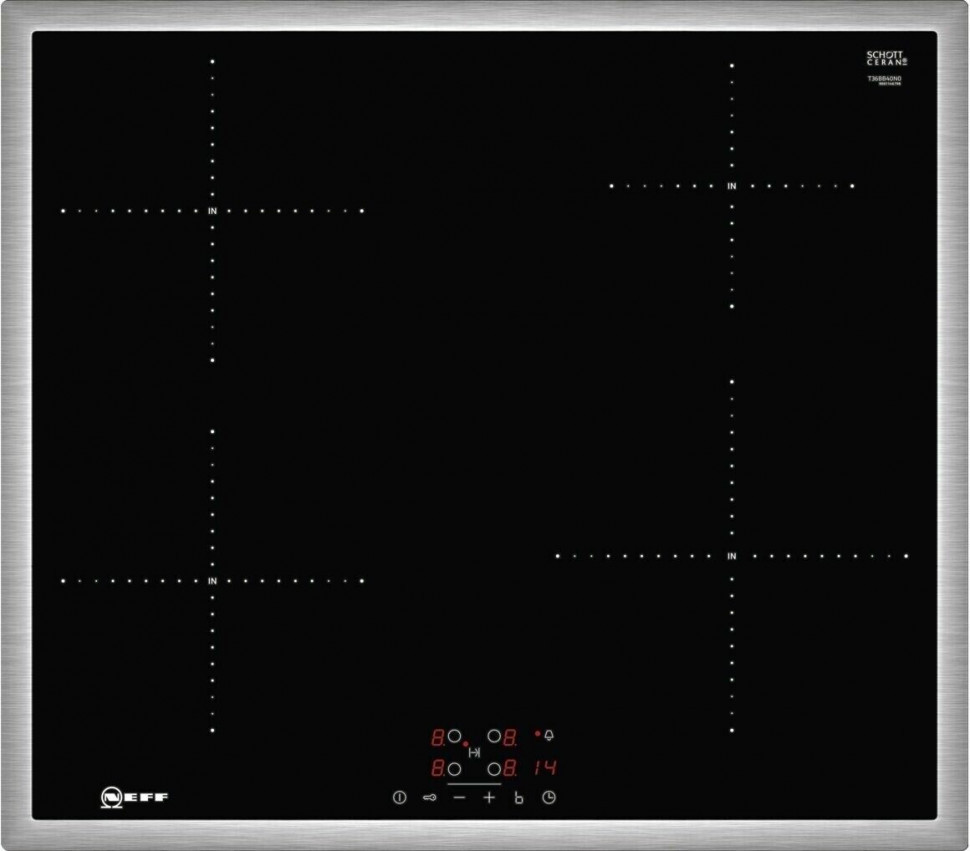
Task: Select the front right cooking zone circle
Action: coord(494,769)
